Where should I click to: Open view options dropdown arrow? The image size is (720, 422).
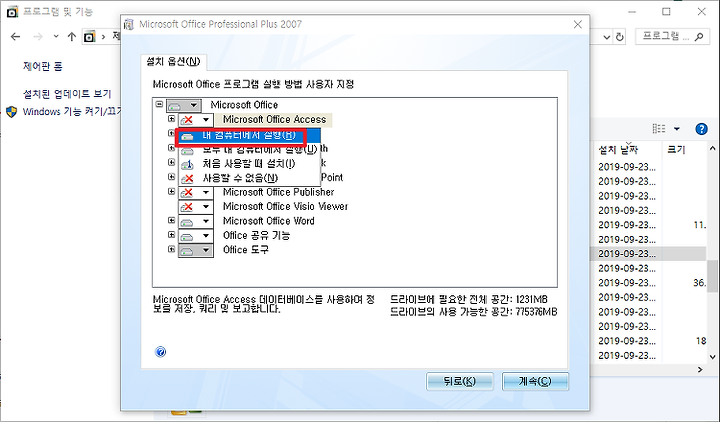(676, 129)
